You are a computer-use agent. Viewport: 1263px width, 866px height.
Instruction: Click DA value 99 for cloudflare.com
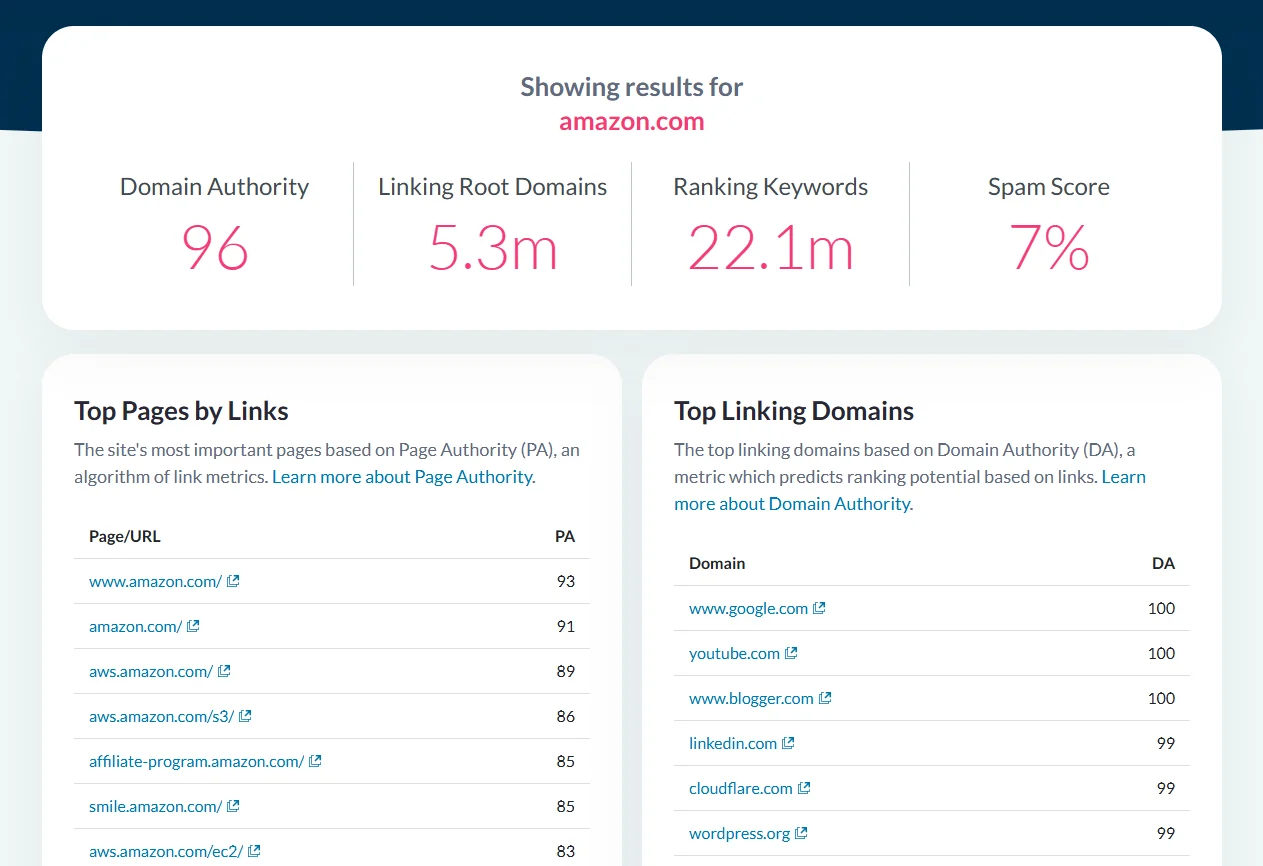[x=1166, y=788]
